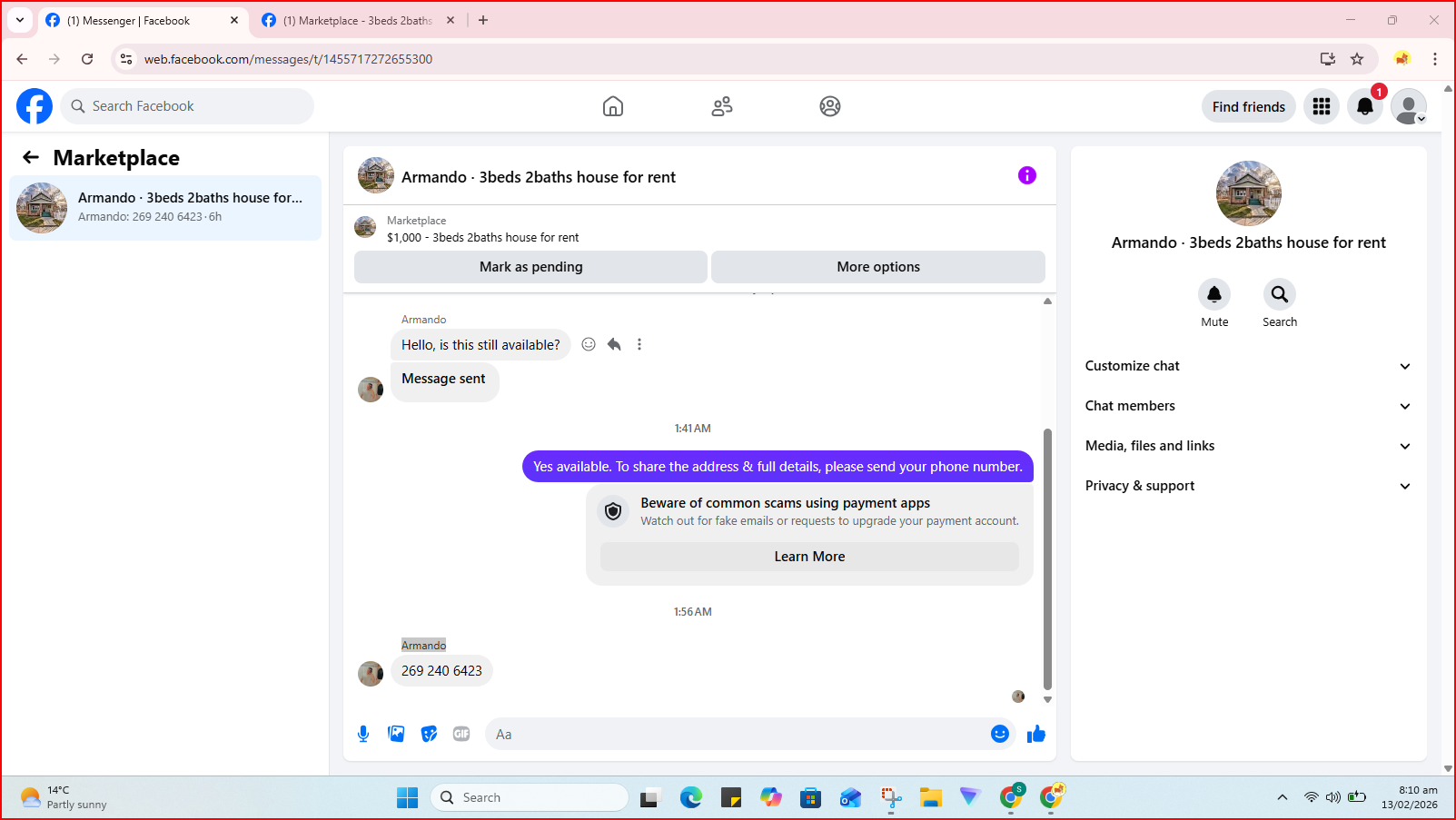
Task: Send a thumbs-up like
Action: [x=1036, y=734]
